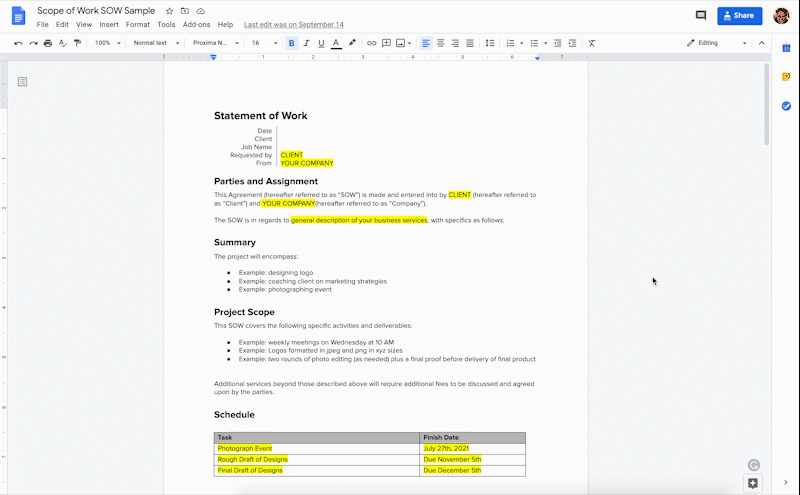Insert an image

point(401,43)
